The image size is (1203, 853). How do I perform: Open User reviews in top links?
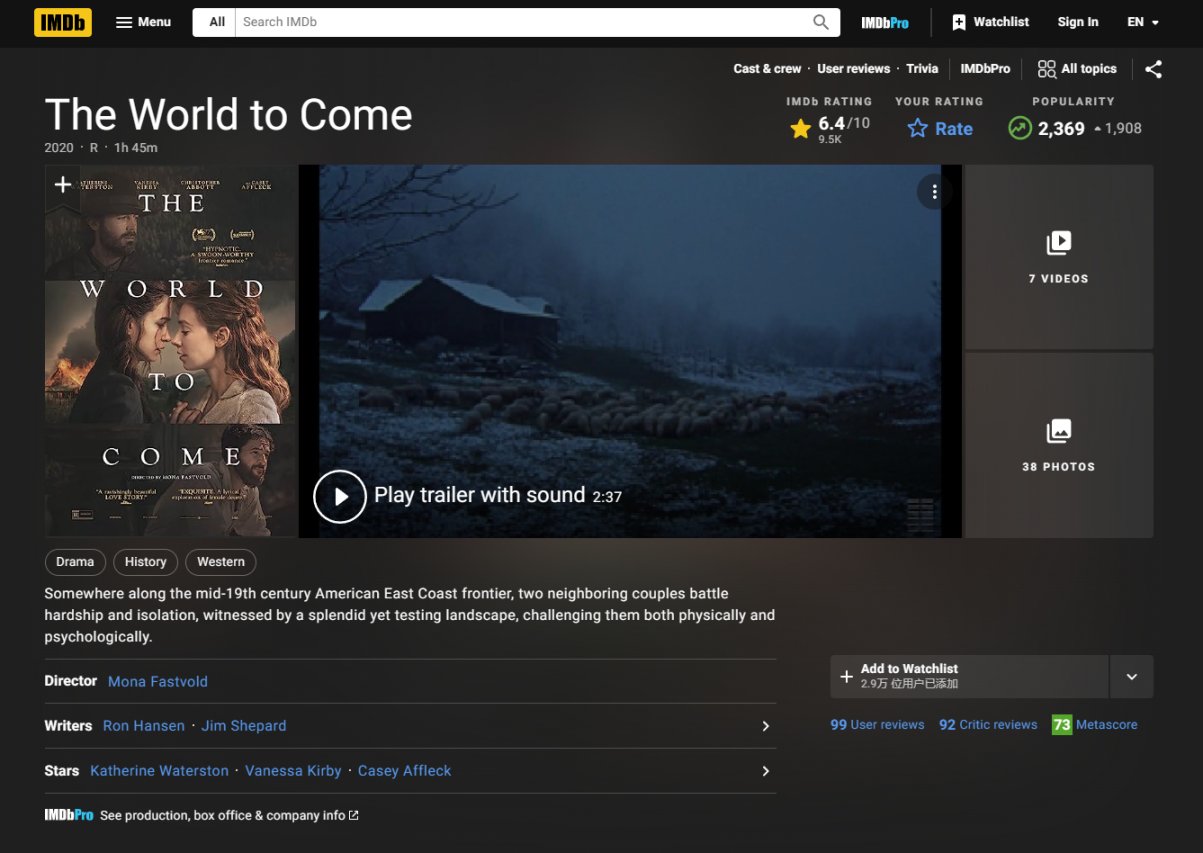coord(853,69)
